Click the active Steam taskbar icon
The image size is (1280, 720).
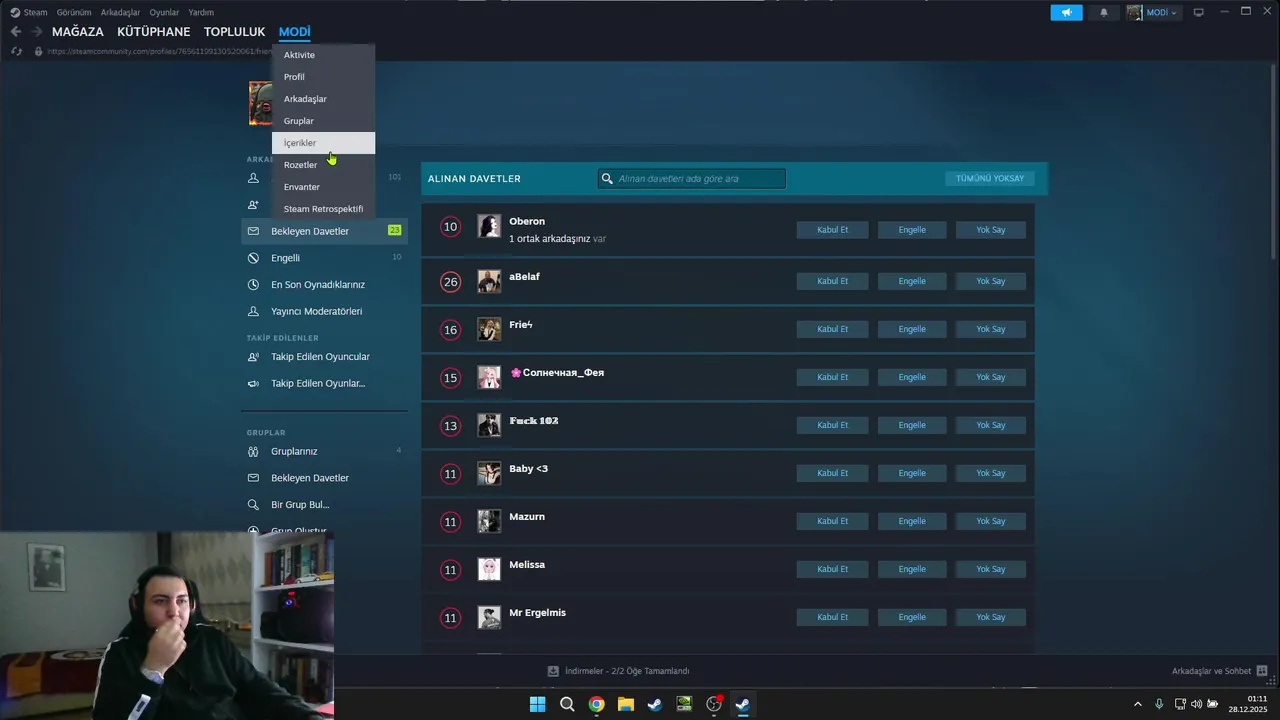(743, 704)
